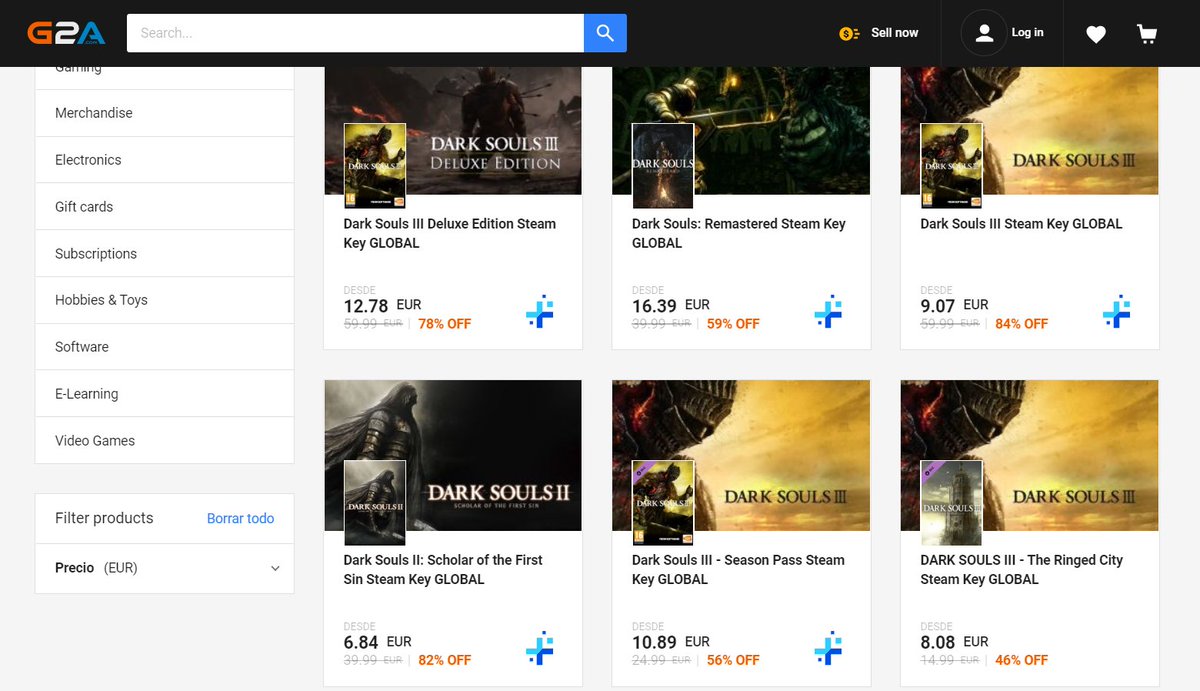This screenshot has height=691, width=1200.
Task: Click the 10.89 EUR price
Action: (671, 642)
